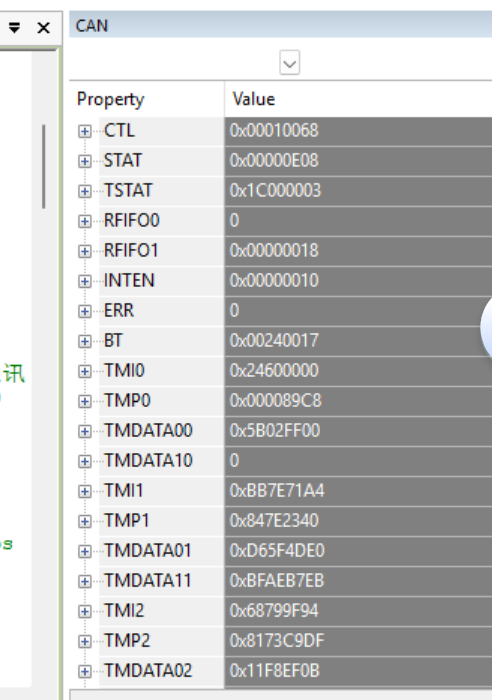Select the TMDATA01 value 0xD65F4DE0
This screenshot has height=700, width=492.
coord(277,550)
